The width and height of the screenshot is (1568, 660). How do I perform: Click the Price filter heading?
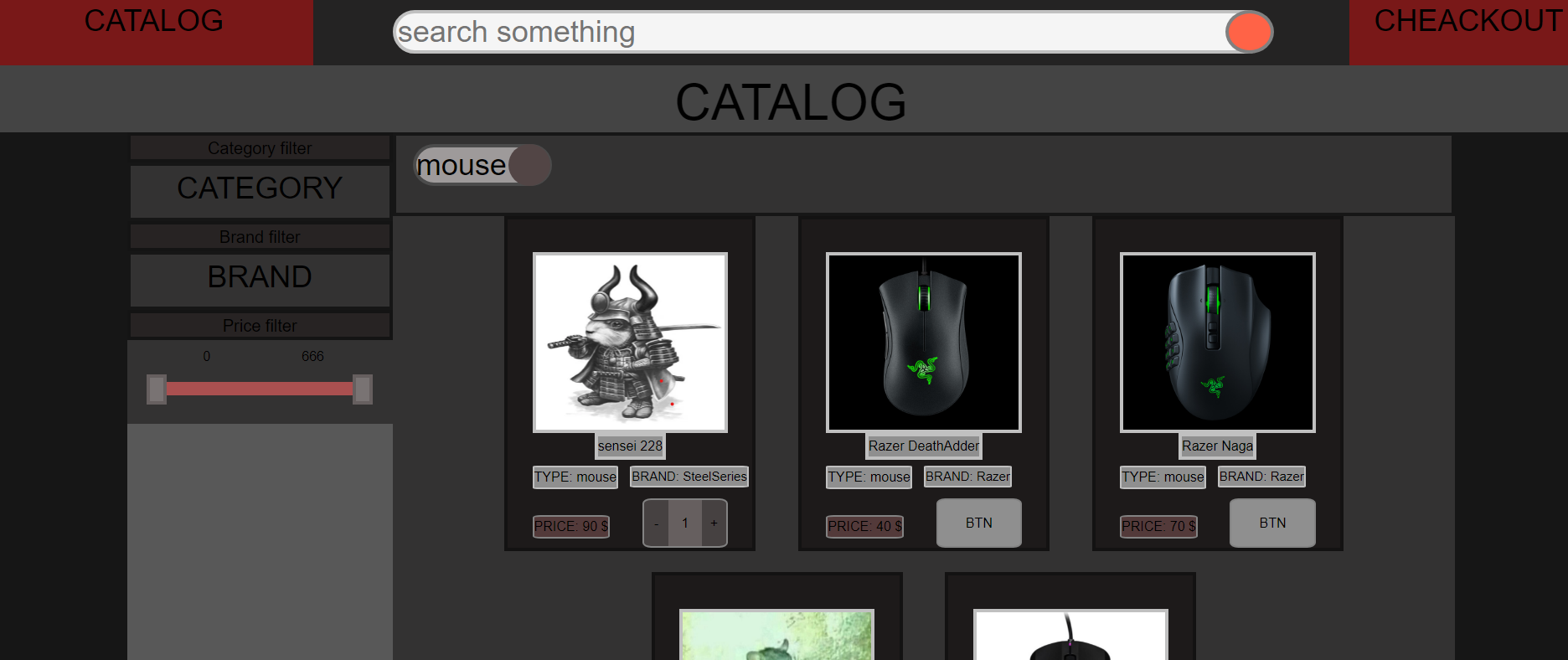click(260, 326)
